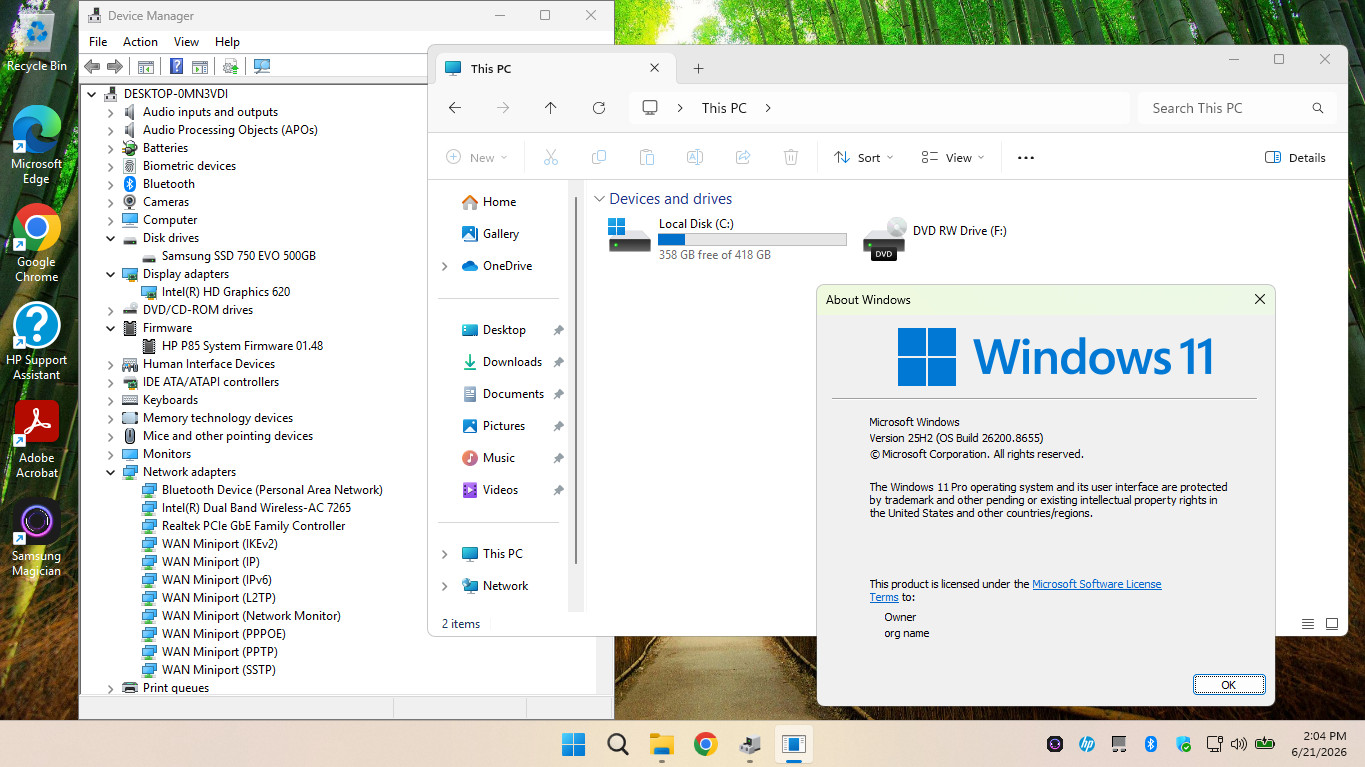
Task: Collapse Disk drives node in Device Manager
Action: [111, 238]
